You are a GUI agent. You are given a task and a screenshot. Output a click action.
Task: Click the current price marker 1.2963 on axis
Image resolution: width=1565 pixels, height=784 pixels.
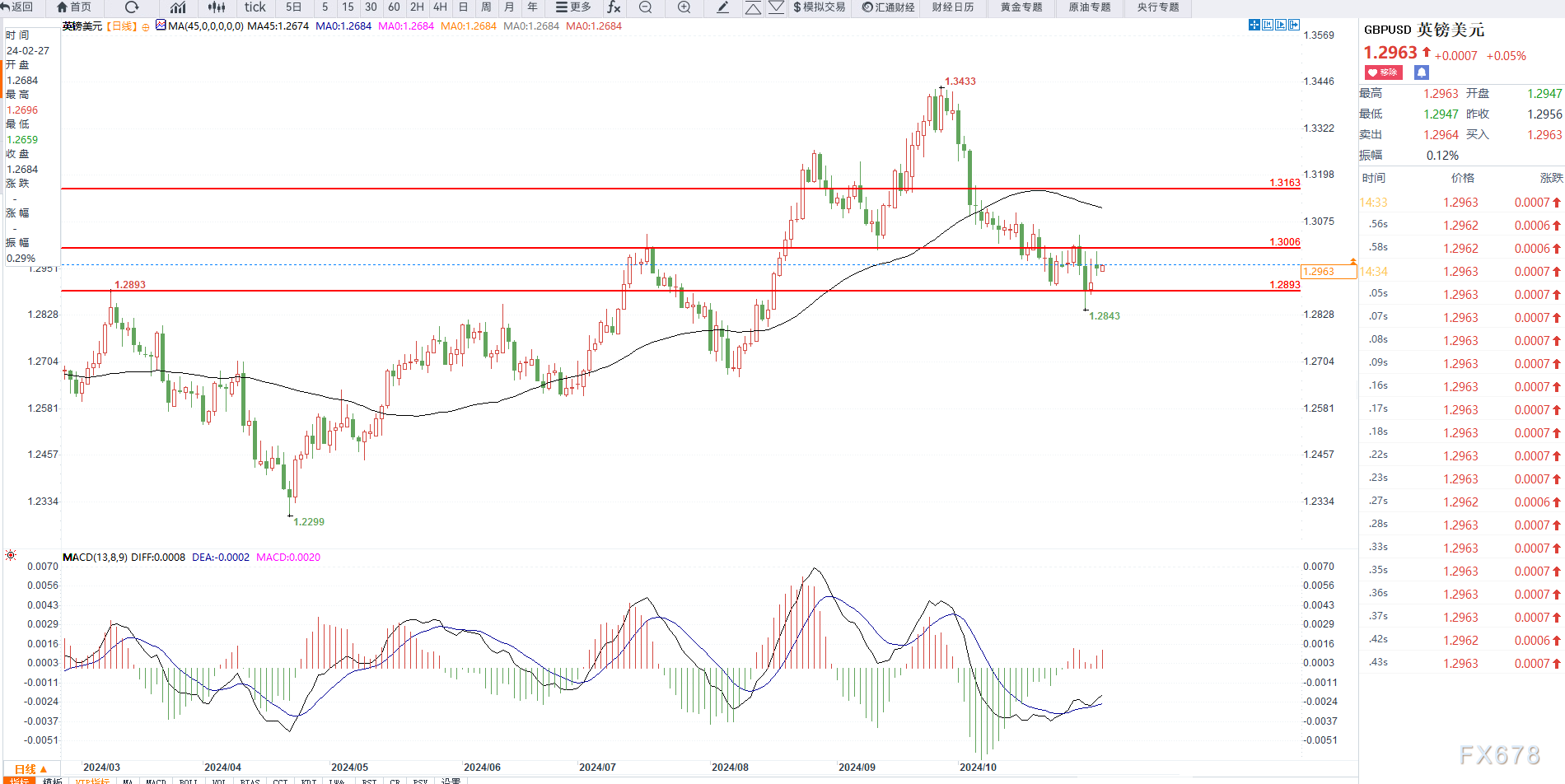click(x=1320, y=272)
